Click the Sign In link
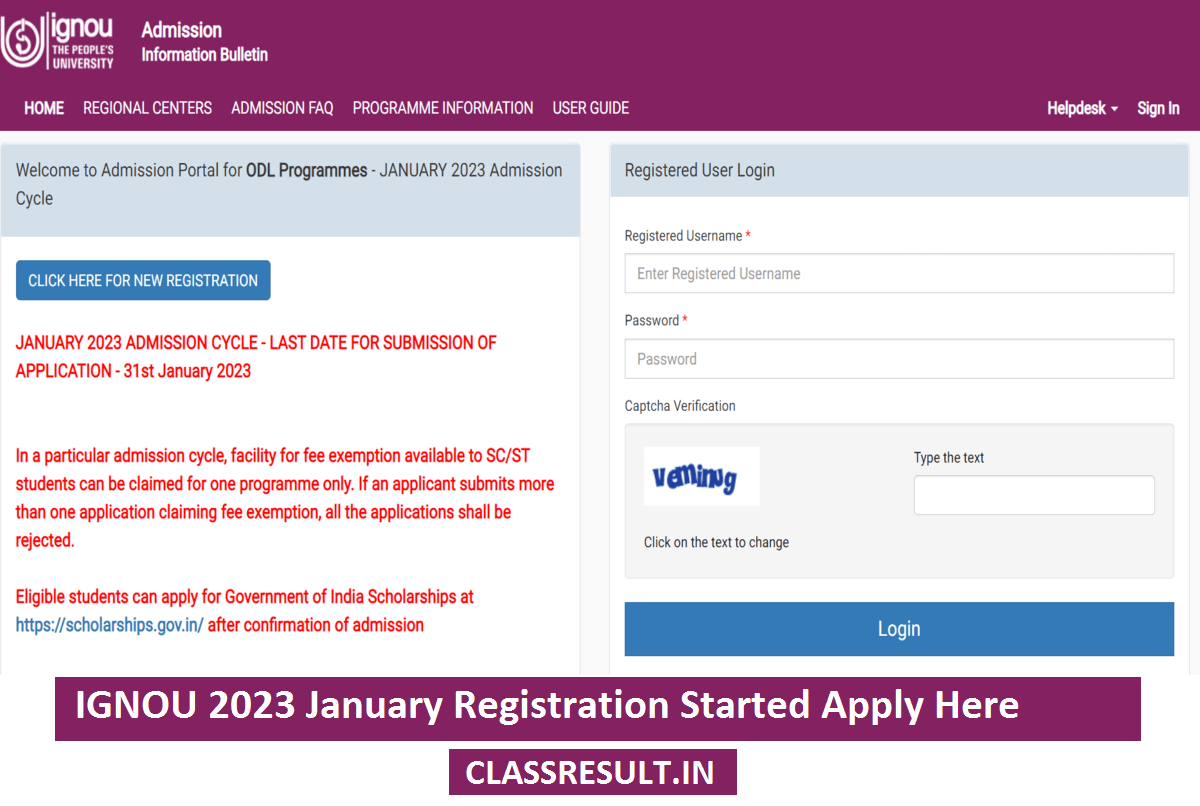The width and height of the screenshot is (1200, 806). [1158, 108]
